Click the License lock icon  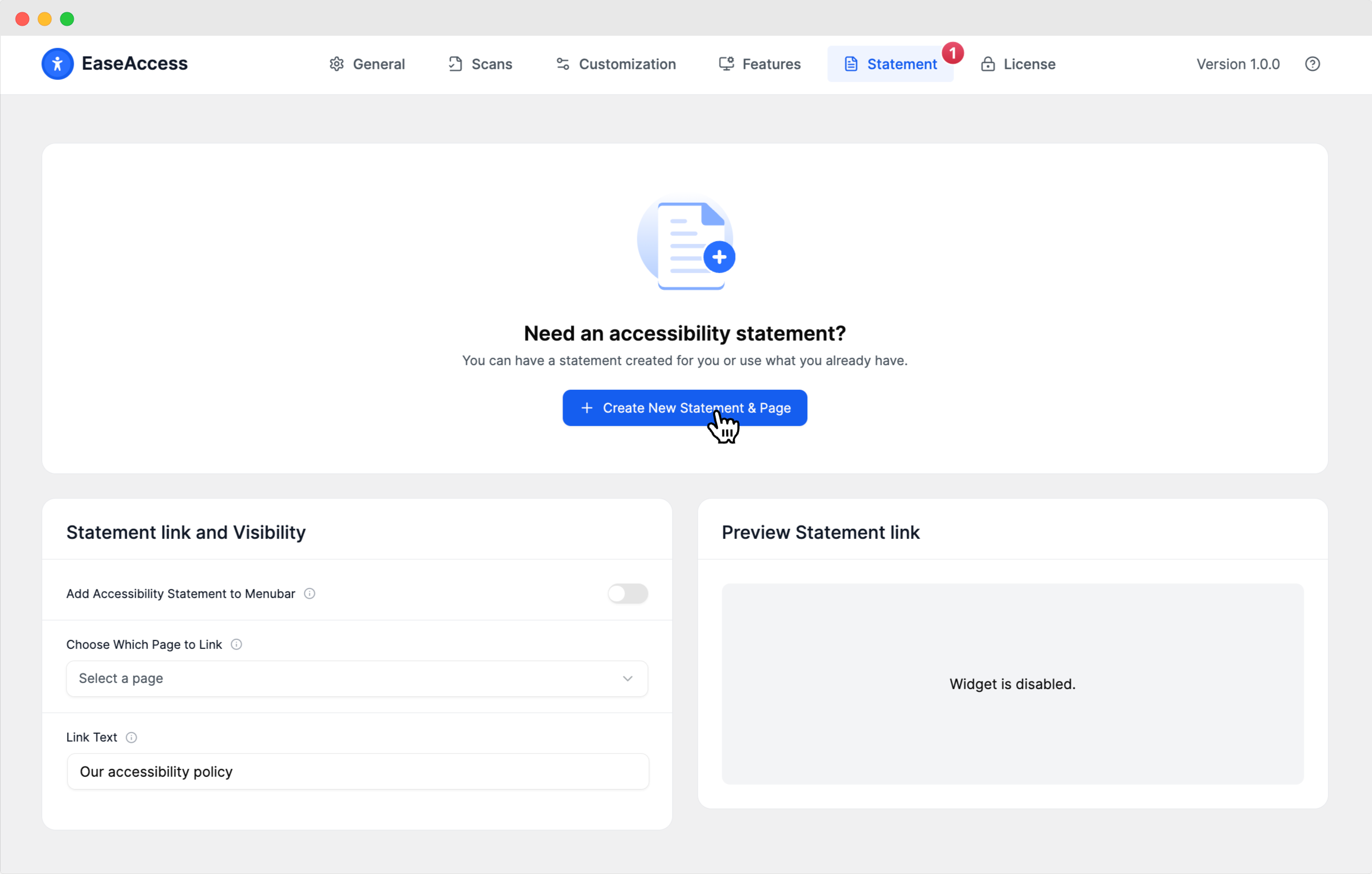(x=988, y=64)
